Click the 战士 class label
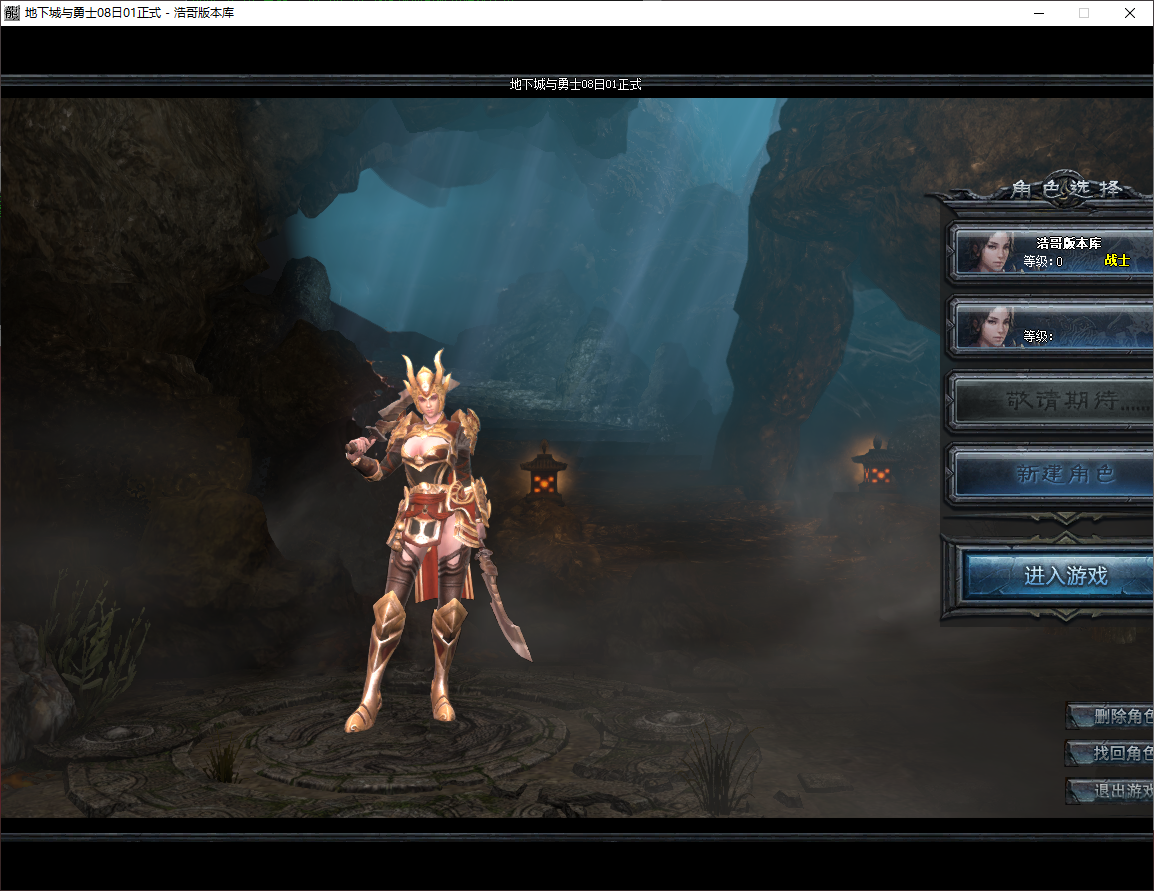 pyautogui.click(x=1117, y=260)
